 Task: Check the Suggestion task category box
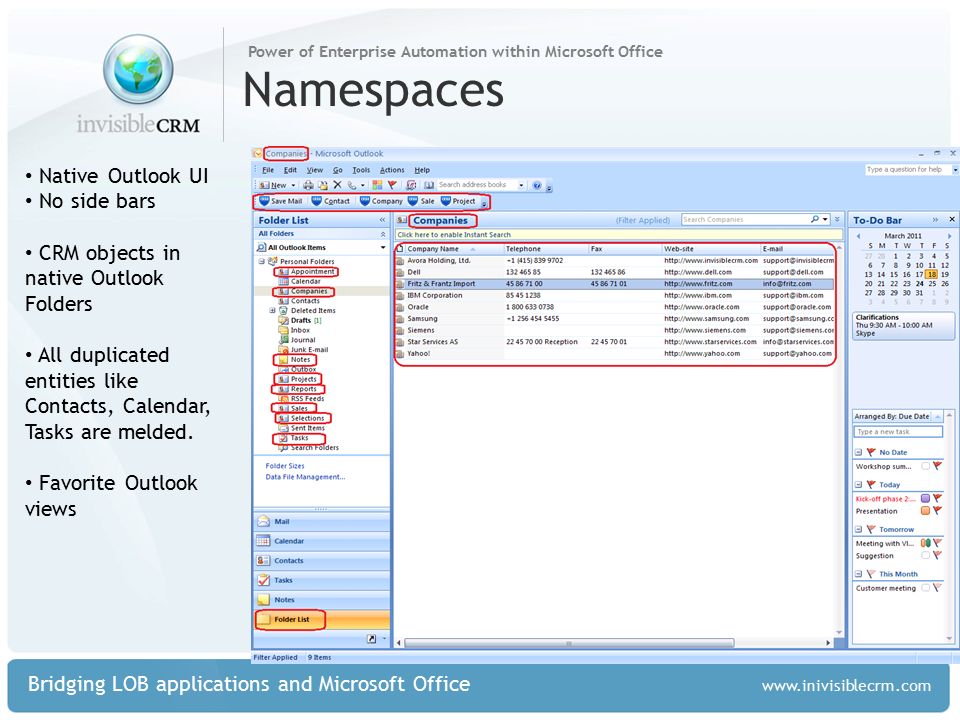tap(926, 555)
